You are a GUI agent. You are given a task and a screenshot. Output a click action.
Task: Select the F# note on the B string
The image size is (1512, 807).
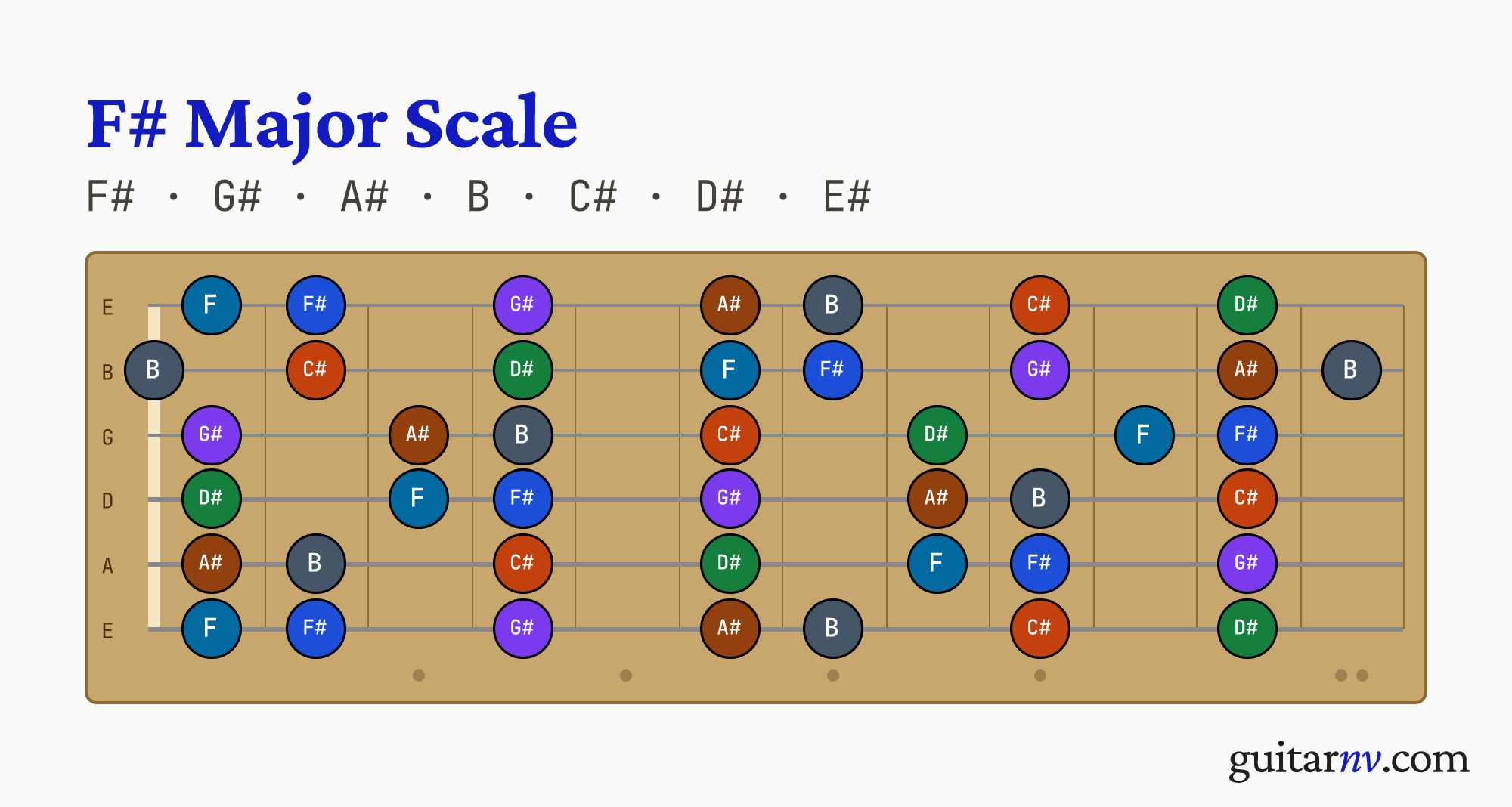pyautogui.click(x=833, y=370)
